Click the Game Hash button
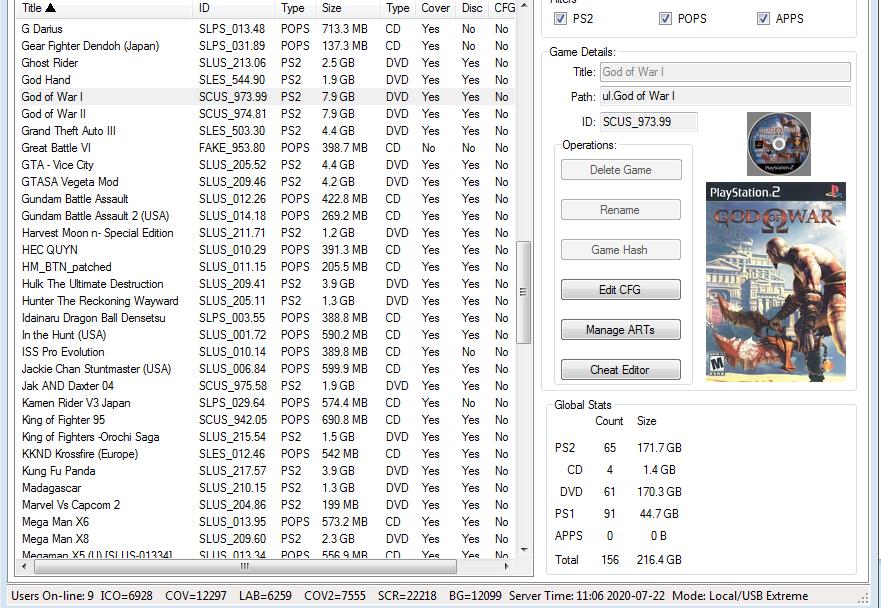881x608 pixels. click(x=621, y=249)
